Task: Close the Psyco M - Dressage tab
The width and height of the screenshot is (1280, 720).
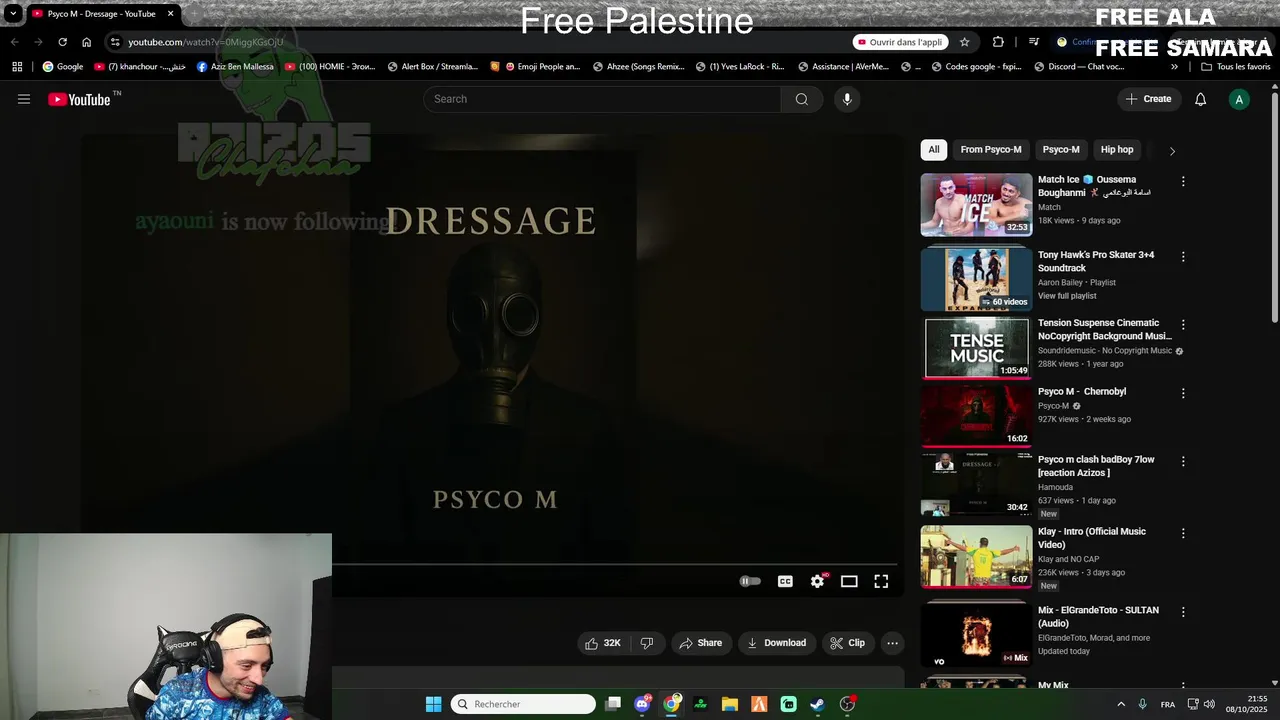Action: click(x=170, y=14)
